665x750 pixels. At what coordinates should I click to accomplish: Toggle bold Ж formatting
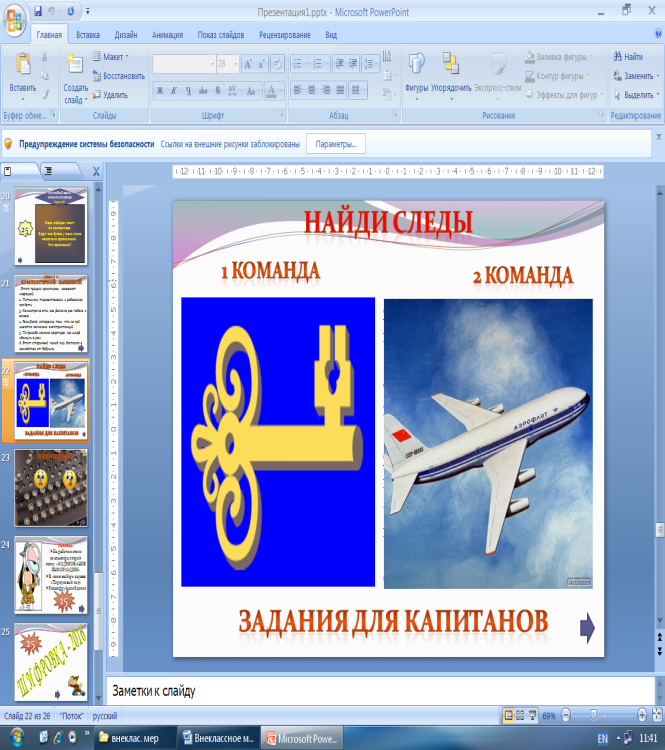[160, 90]
